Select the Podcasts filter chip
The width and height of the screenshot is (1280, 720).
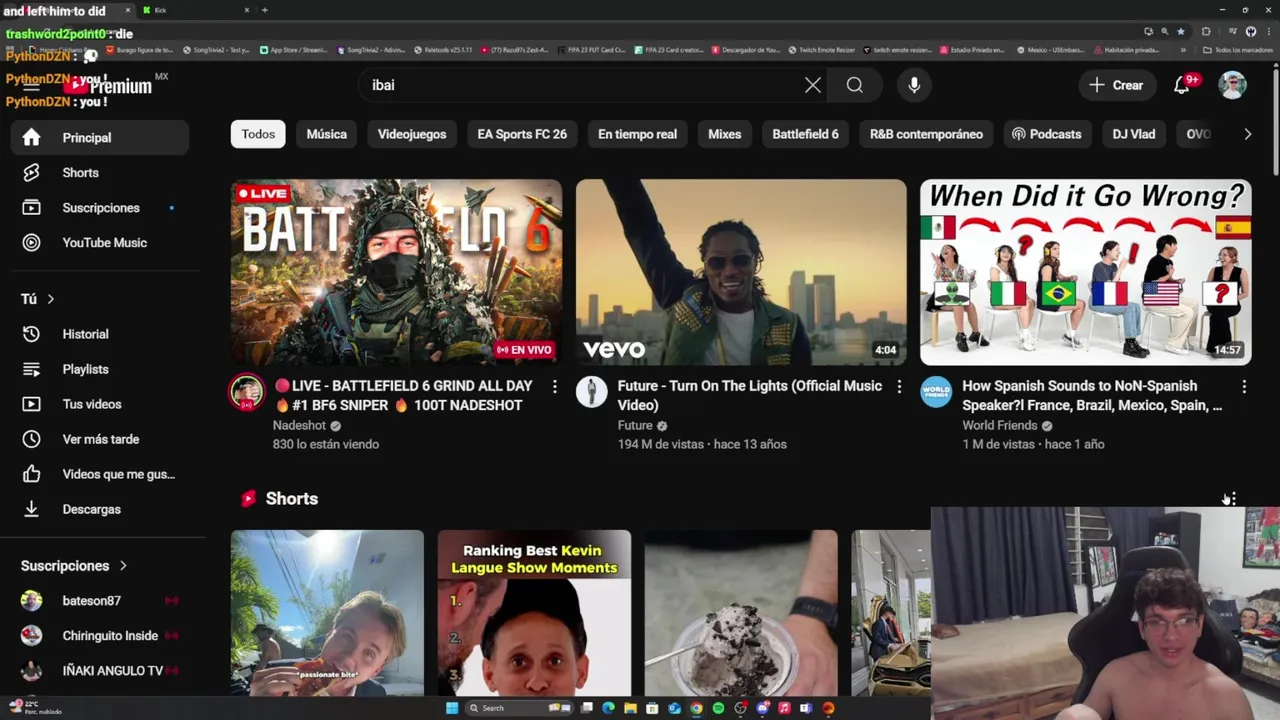1047,134
